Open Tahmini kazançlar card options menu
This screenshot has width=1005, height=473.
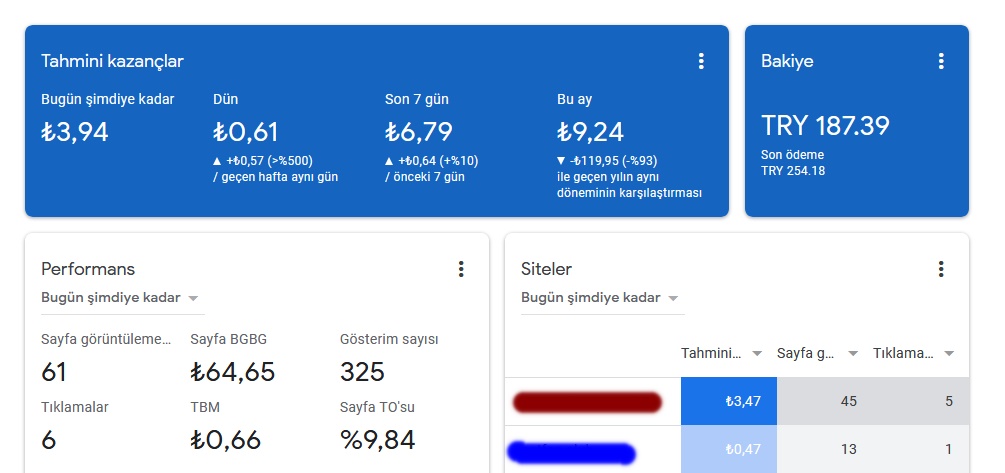coord(701,61)
